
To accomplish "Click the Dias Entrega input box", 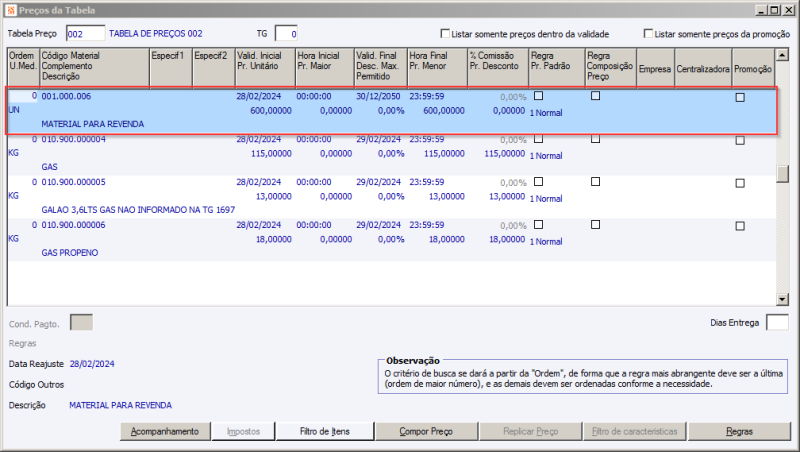I will click(x=777, y=322).
